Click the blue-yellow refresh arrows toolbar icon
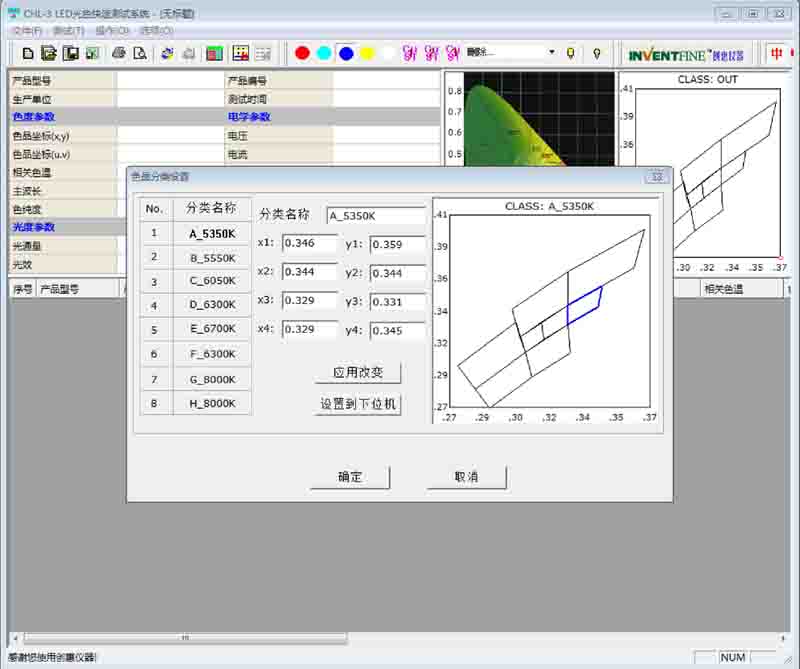Viewport: 800px width, 669px height. pos(167,53)
